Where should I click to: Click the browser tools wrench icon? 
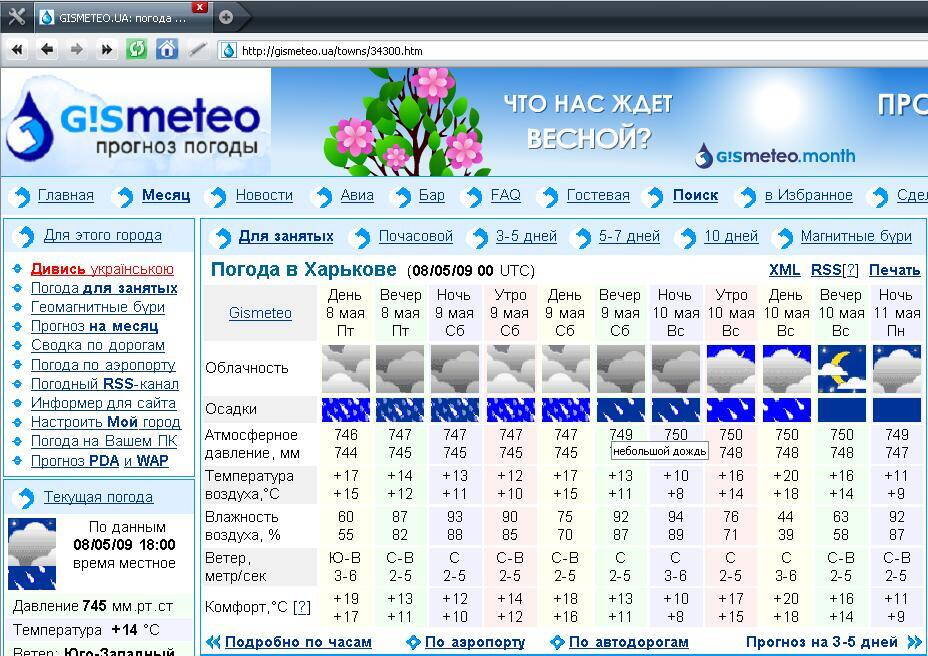(x=16, y=17)
